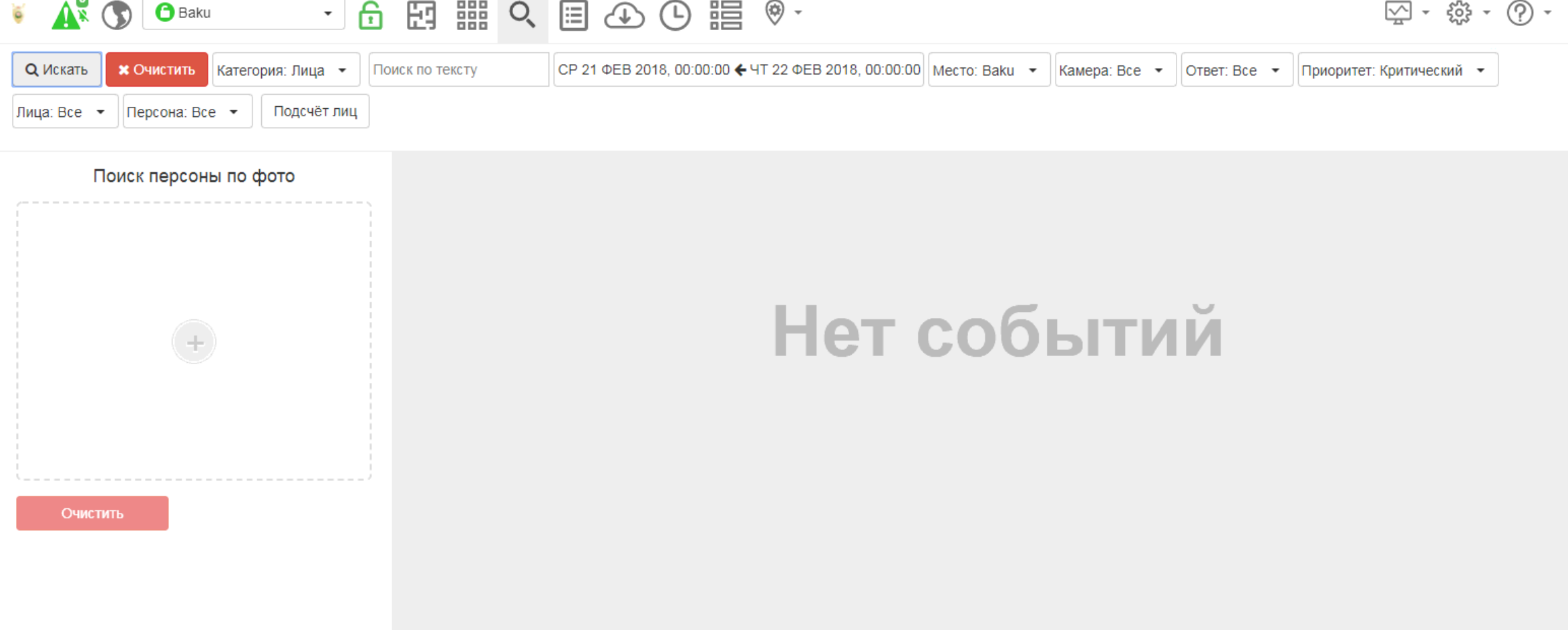Click the location pin settings icon
Screen dimensions: 1568x630
(774, 13)
